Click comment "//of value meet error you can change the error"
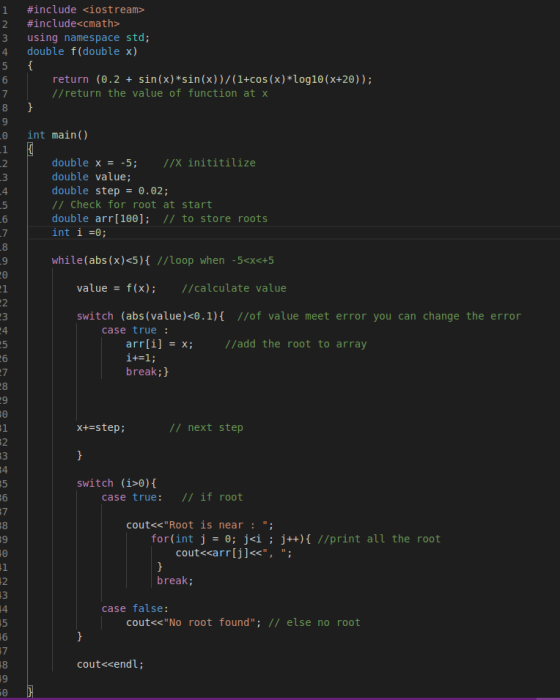 pyautogui.click(x=379, y=316)
